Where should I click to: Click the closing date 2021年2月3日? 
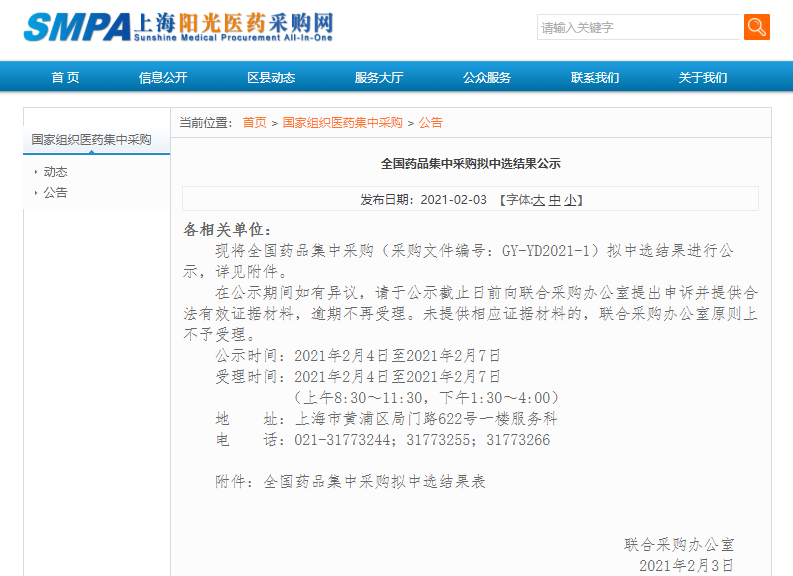[x=686, y=565]
